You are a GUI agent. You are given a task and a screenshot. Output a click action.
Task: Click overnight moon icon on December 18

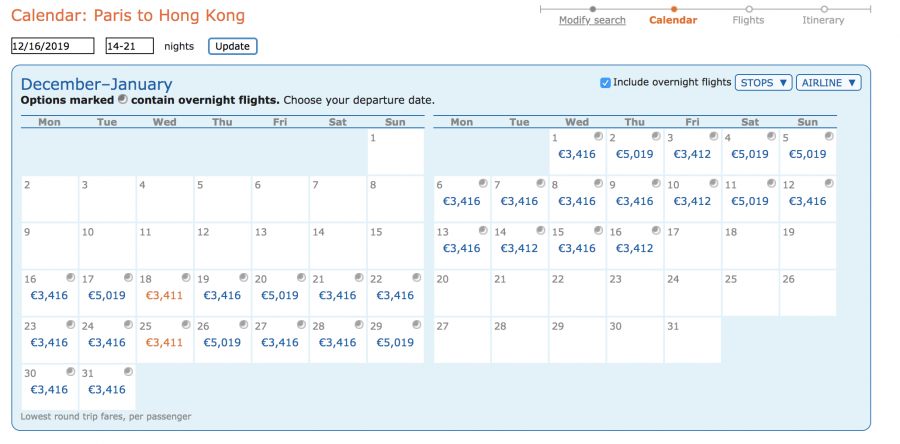(185, 278)
